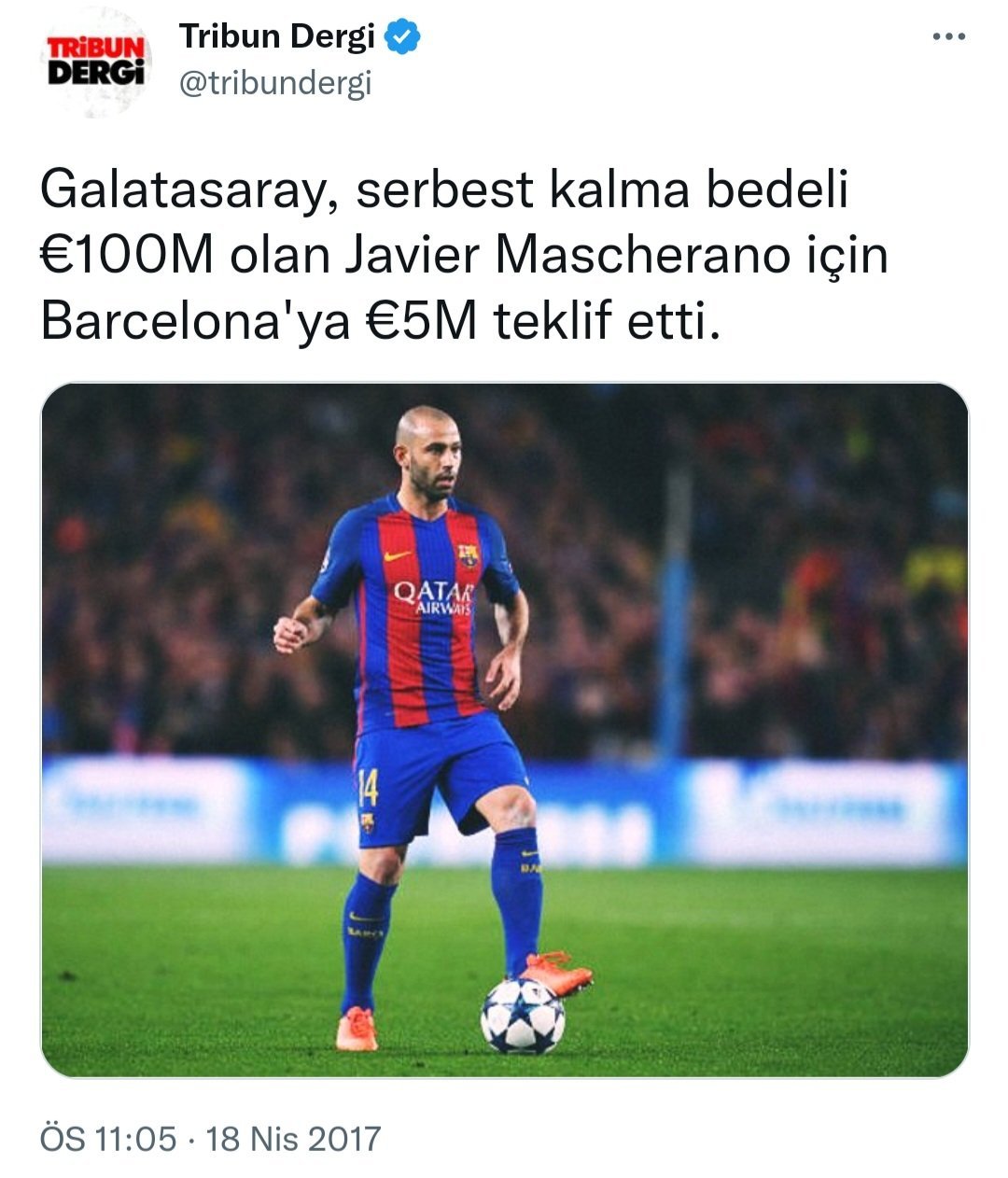Click the word Barcelona'ya in tweet

(x=196, y=322)
